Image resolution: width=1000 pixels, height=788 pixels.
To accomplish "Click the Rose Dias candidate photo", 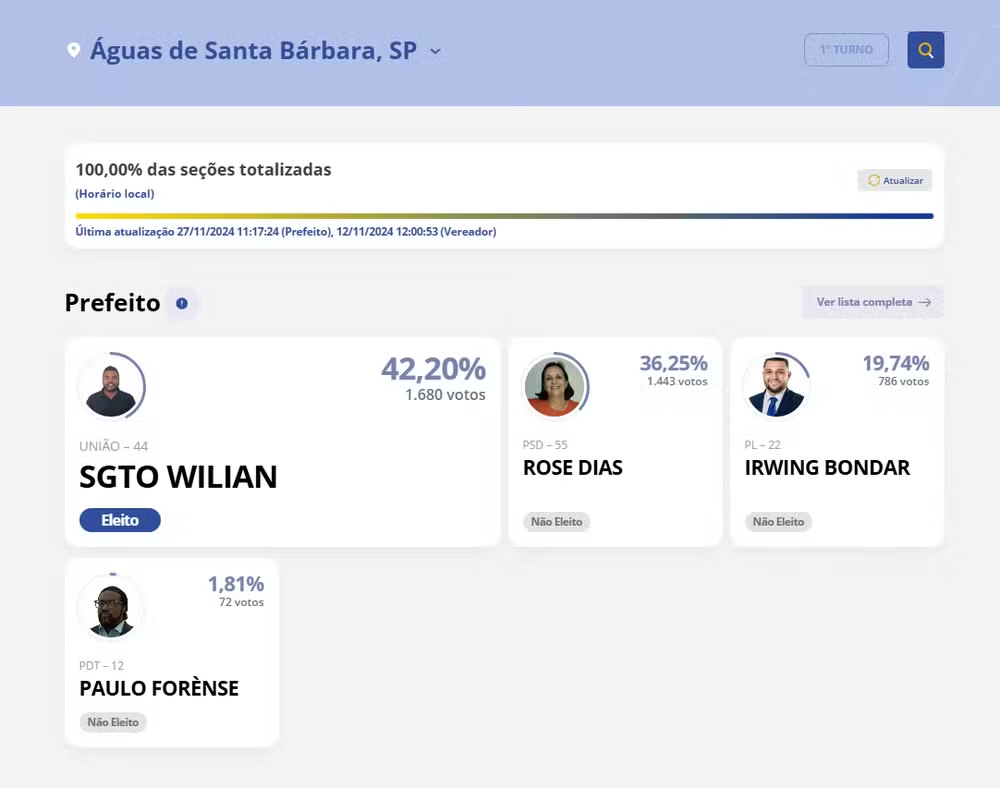I will (553, 387).
